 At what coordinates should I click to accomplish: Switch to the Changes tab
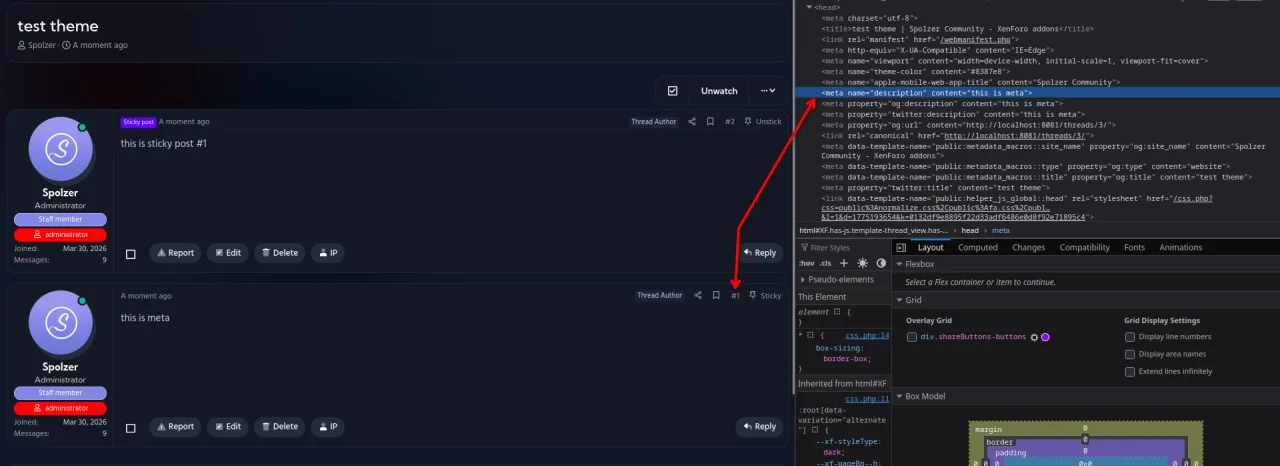point(1028,247)
